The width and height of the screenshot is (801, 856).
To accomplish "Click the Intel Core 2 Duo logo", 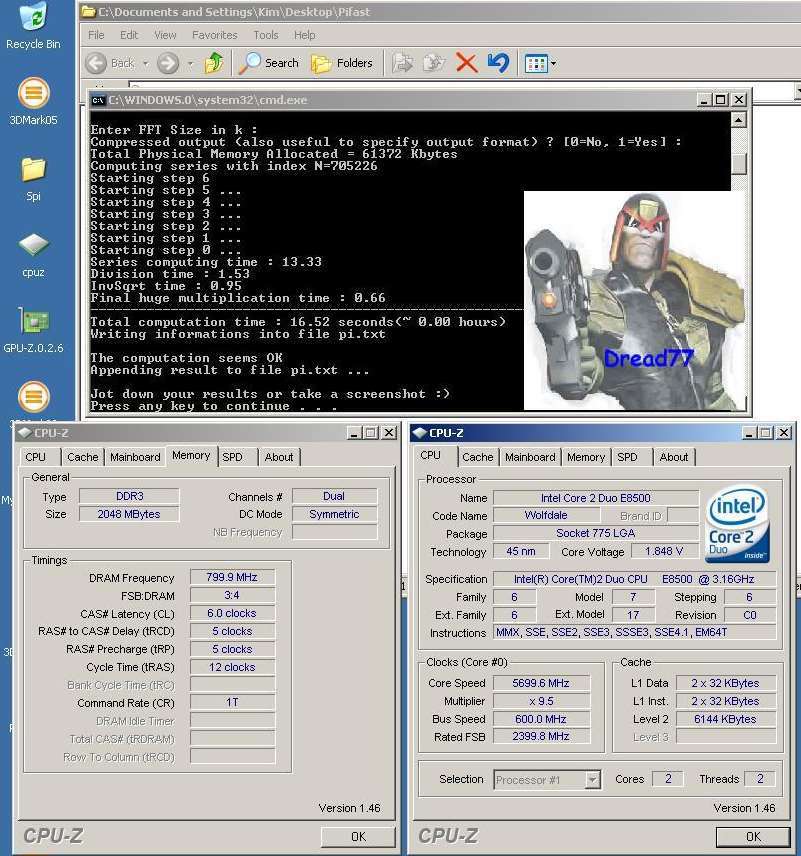I will coord(738,524).
